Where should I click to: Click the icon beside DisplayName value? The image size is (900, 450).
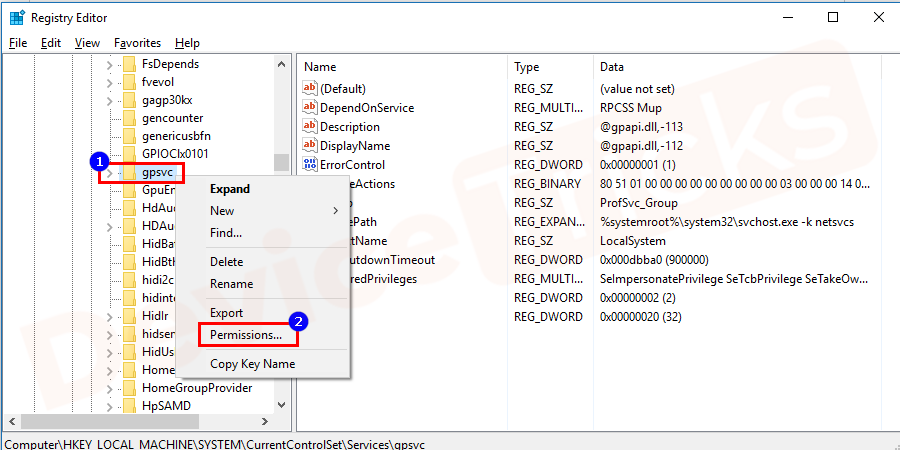(310, 145)
